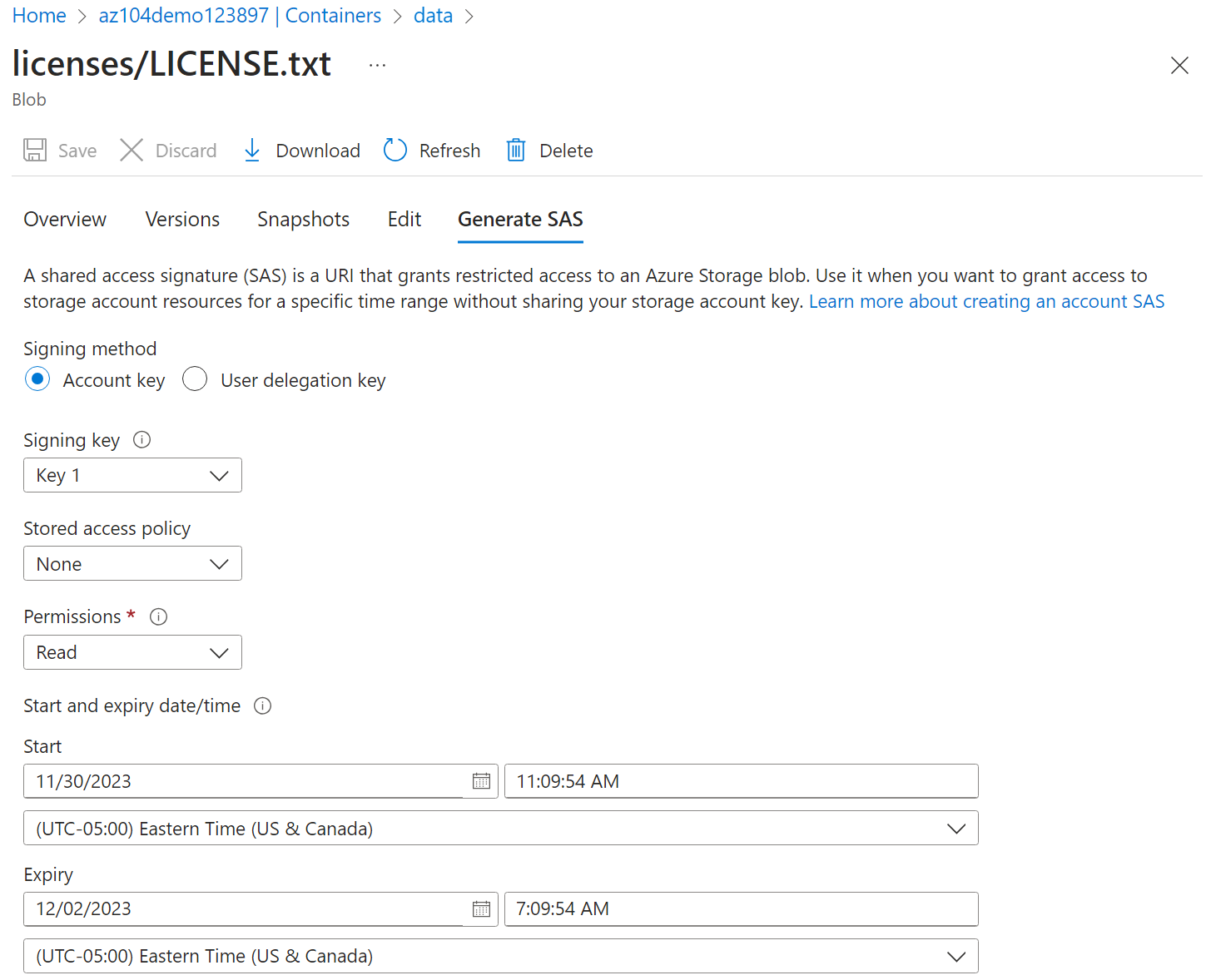This screenshot has width=1211, height=980.
Task: Open the ellipsis more options menu
Action: [377, 65]
